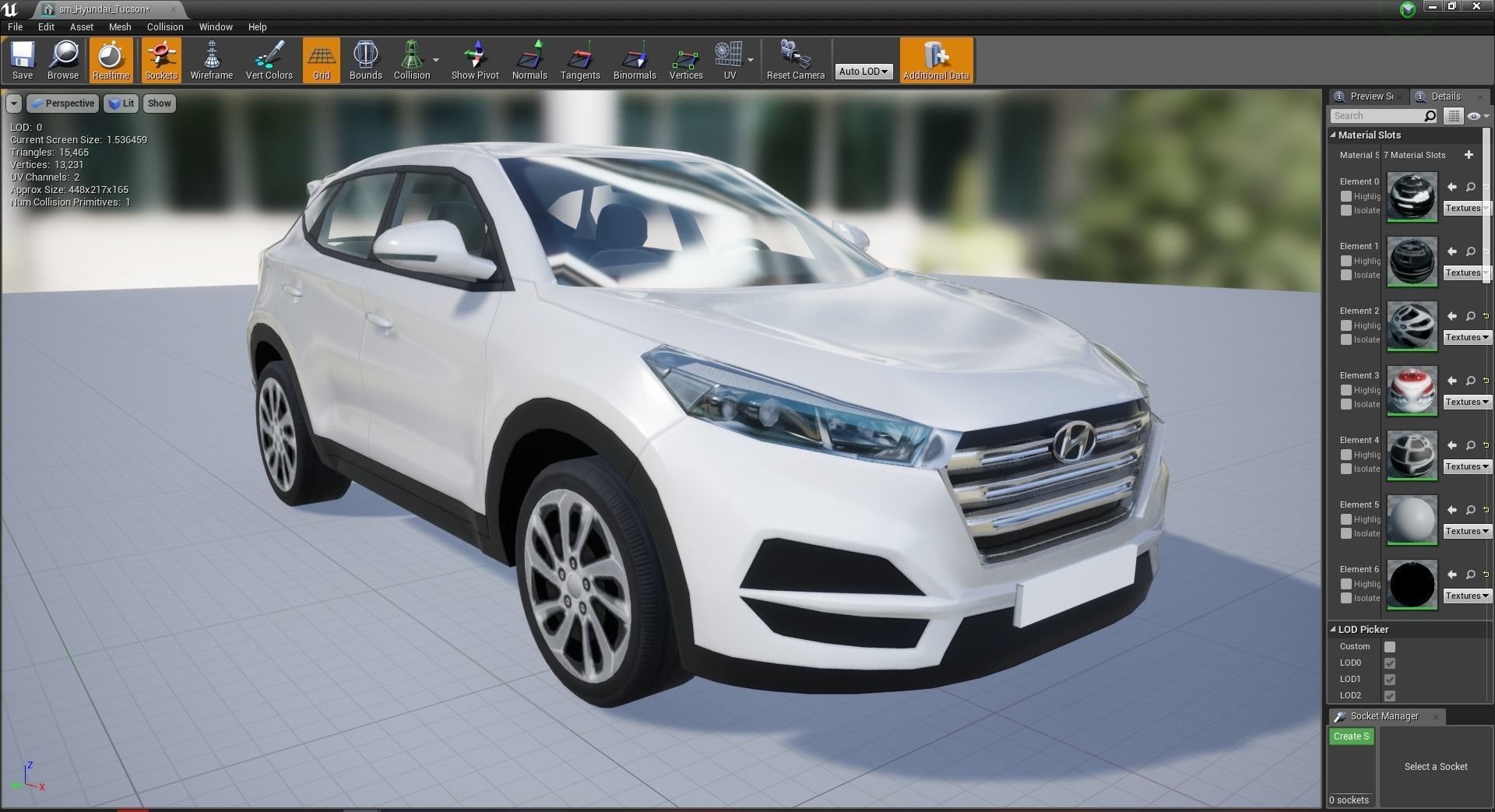Click the Details search field
The image size is (1495, 812).
tap(1384, 116)
